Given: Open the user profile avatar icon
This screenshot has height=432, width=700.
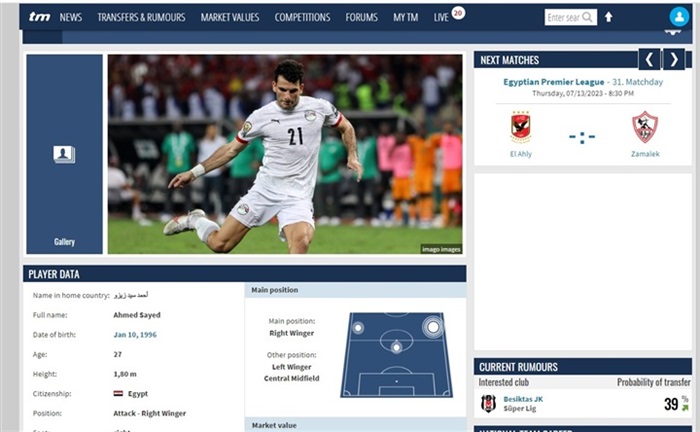Looking at the screenshot, I should 679,17.
